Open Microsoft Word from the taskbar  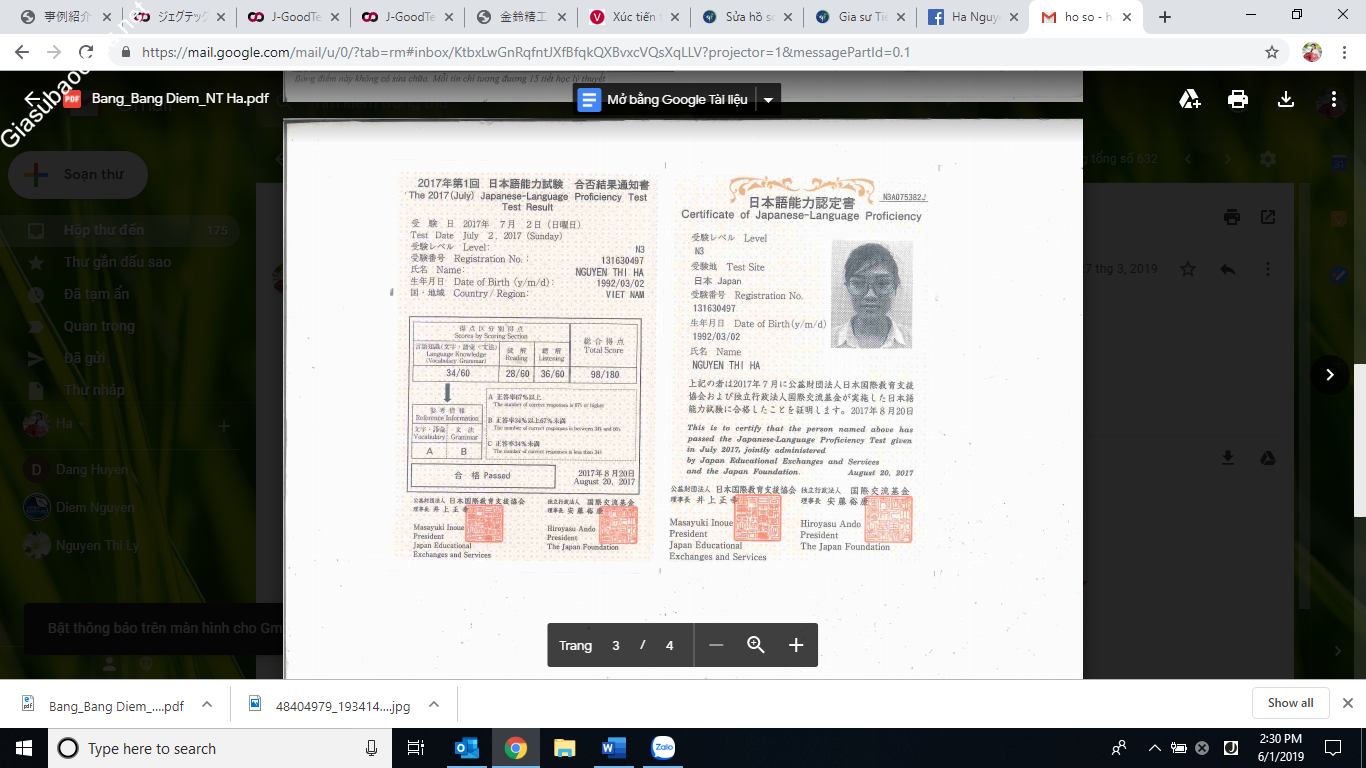(x=613, y=748)
